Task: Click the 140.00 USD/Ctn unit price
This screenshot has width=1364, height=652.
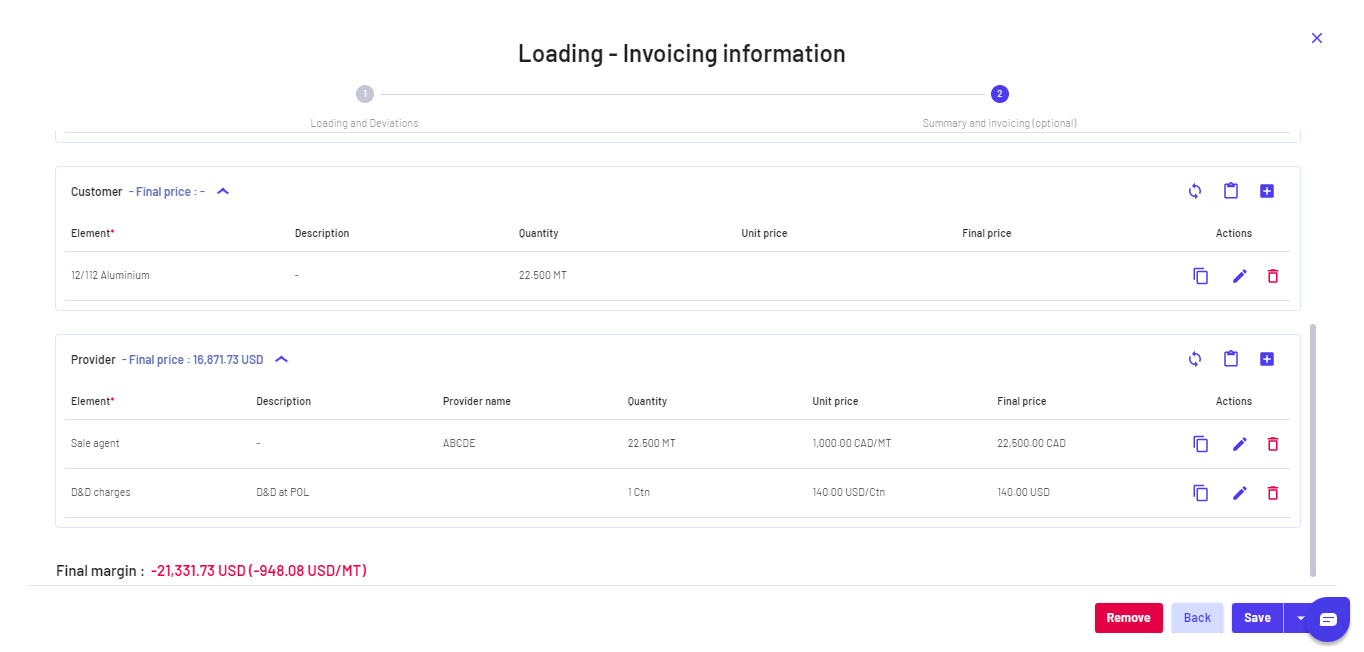Action: [849, 492]
